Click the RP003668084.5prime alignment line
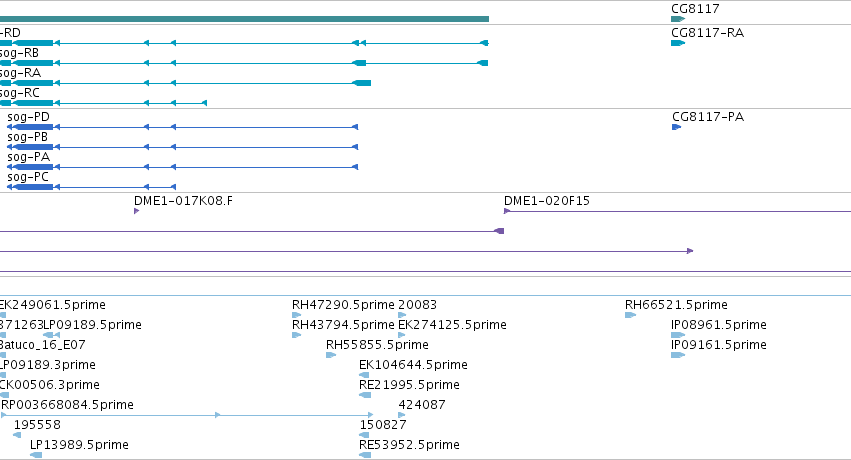The width and height of the screenshot is (851, 460). [187, 415]
